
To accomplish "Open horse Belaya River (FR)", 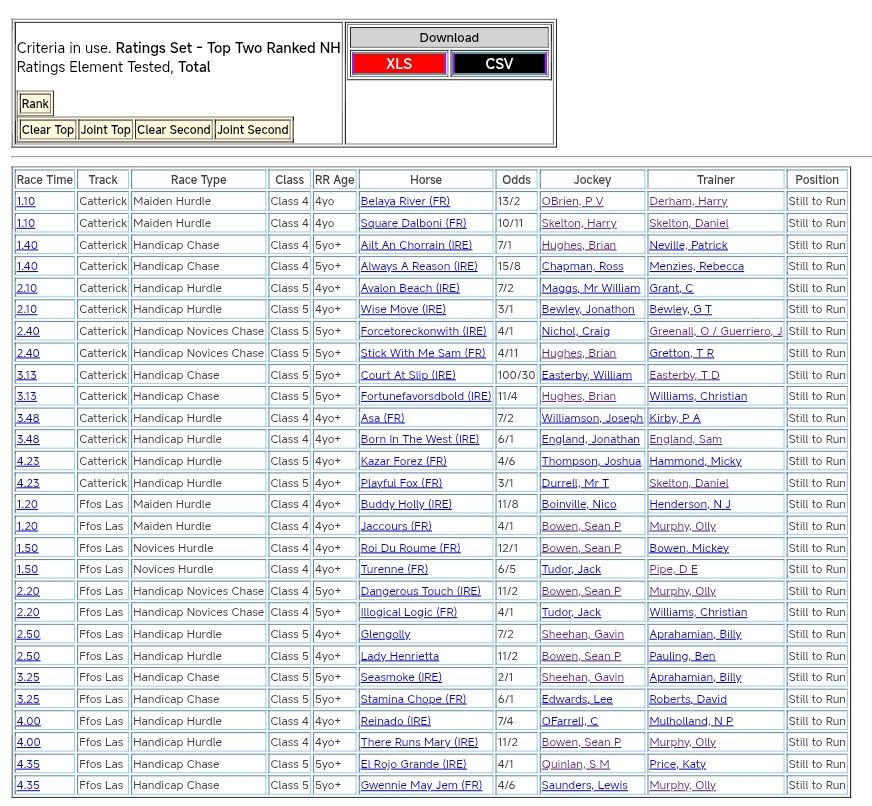I will 405,202.
